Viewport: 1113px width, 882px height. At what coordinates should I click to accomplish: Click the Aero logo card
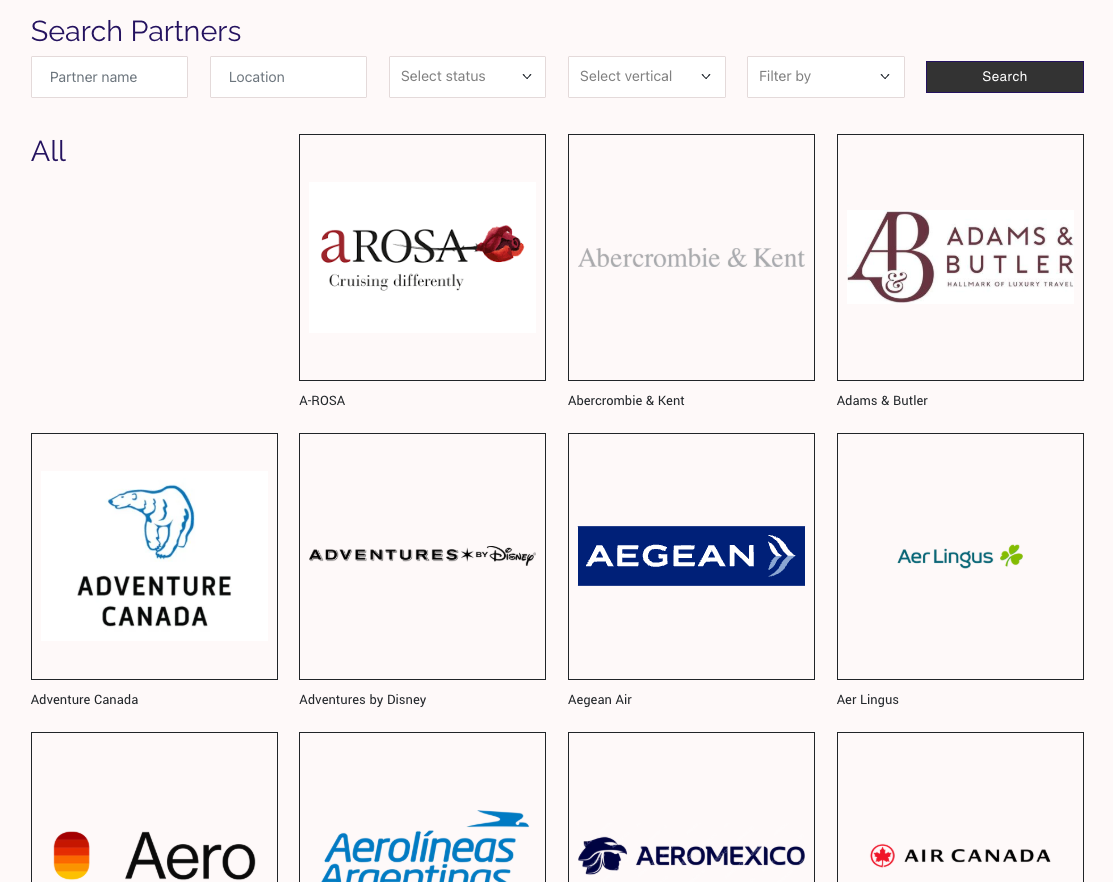pyautogui.click(x=154, y=810)
